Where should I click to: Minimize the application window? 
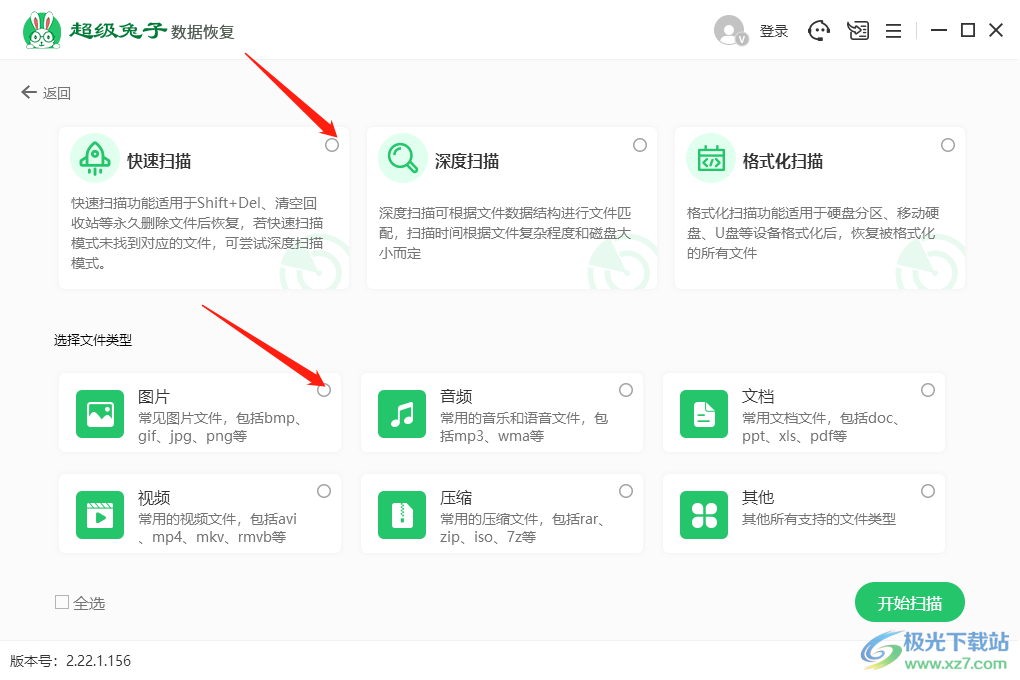(938, 31)
